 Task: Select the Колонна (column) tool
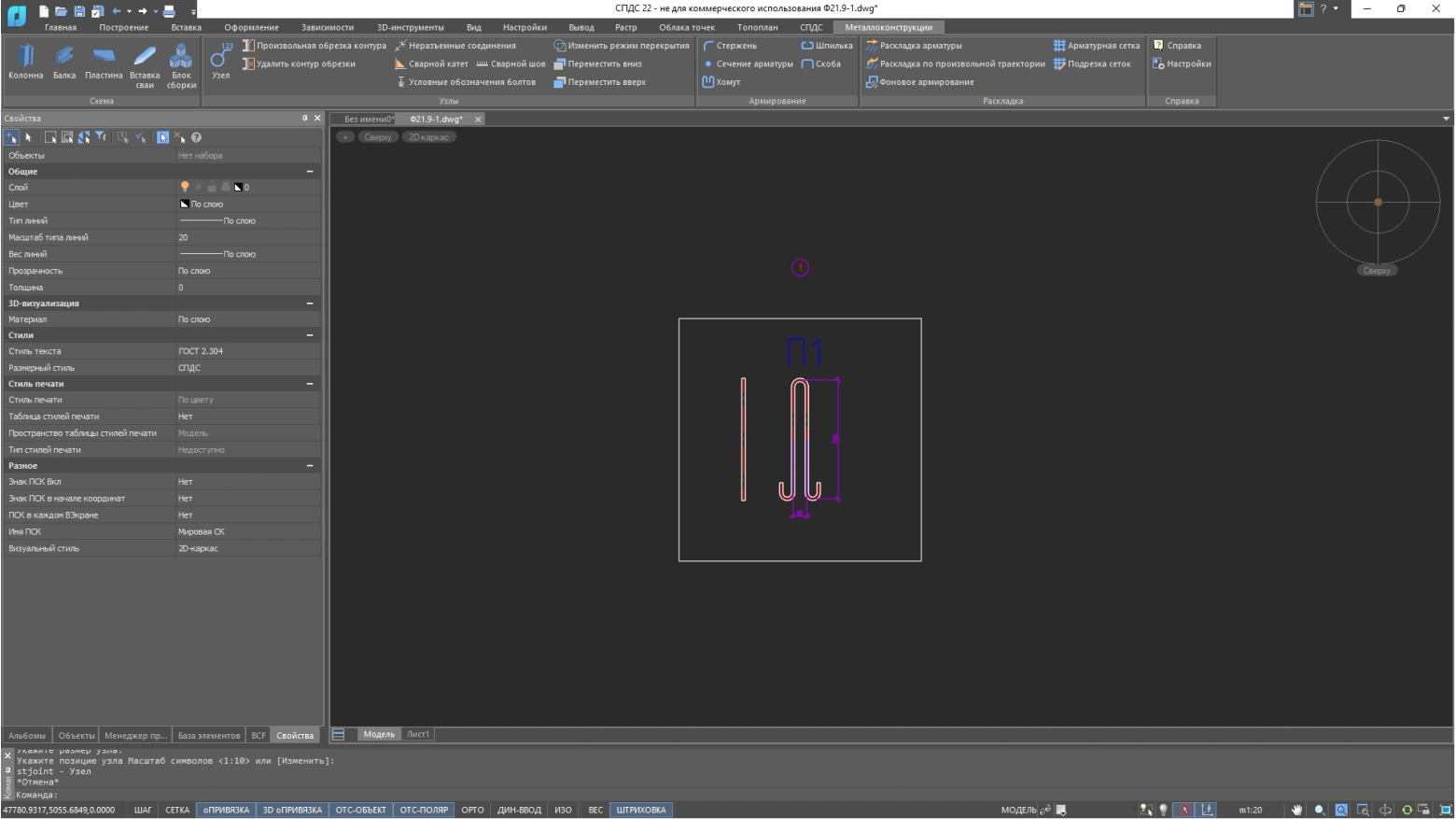[26, 62]
